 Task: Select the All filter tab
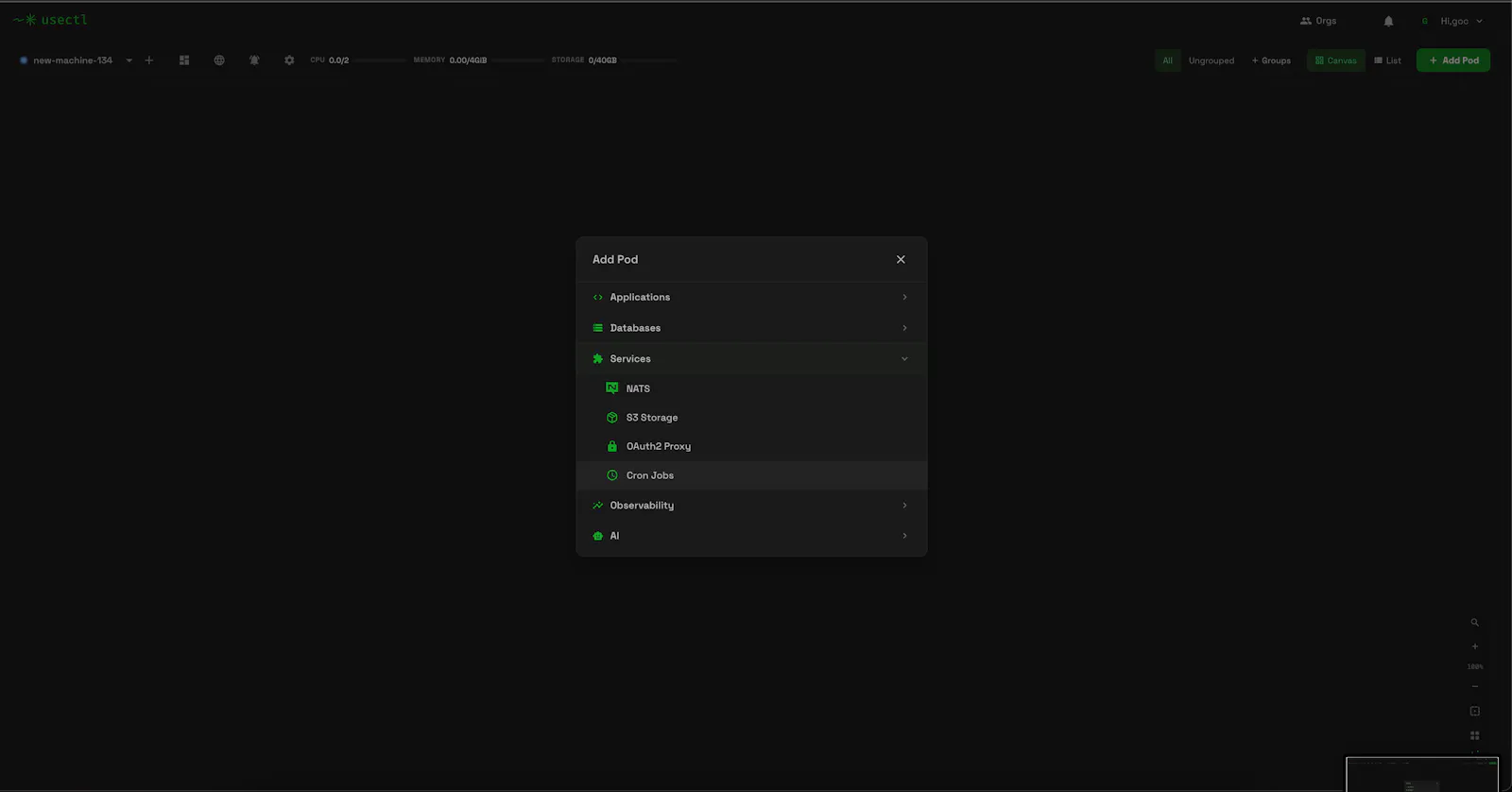(1168, 60)
